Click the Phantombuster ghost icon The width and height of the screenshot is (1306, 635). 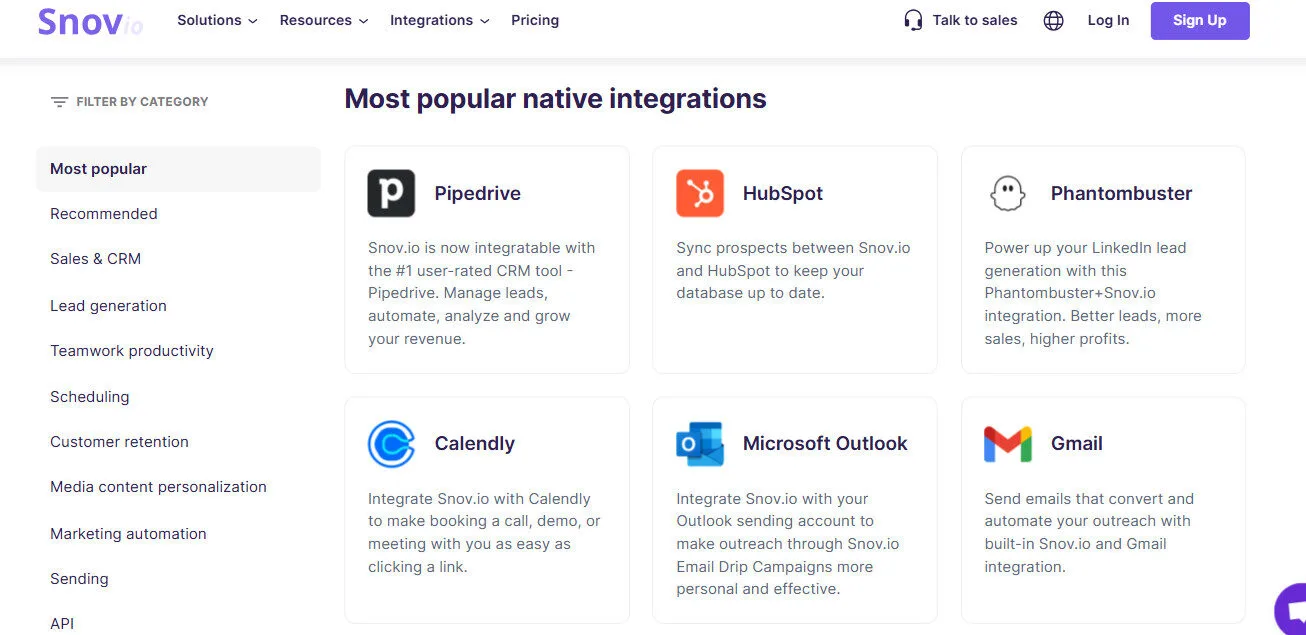coord(1007,193)
